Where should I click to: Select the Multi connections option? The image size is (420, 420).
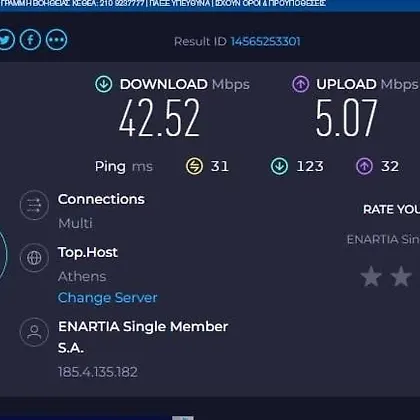tap(75, 223)
